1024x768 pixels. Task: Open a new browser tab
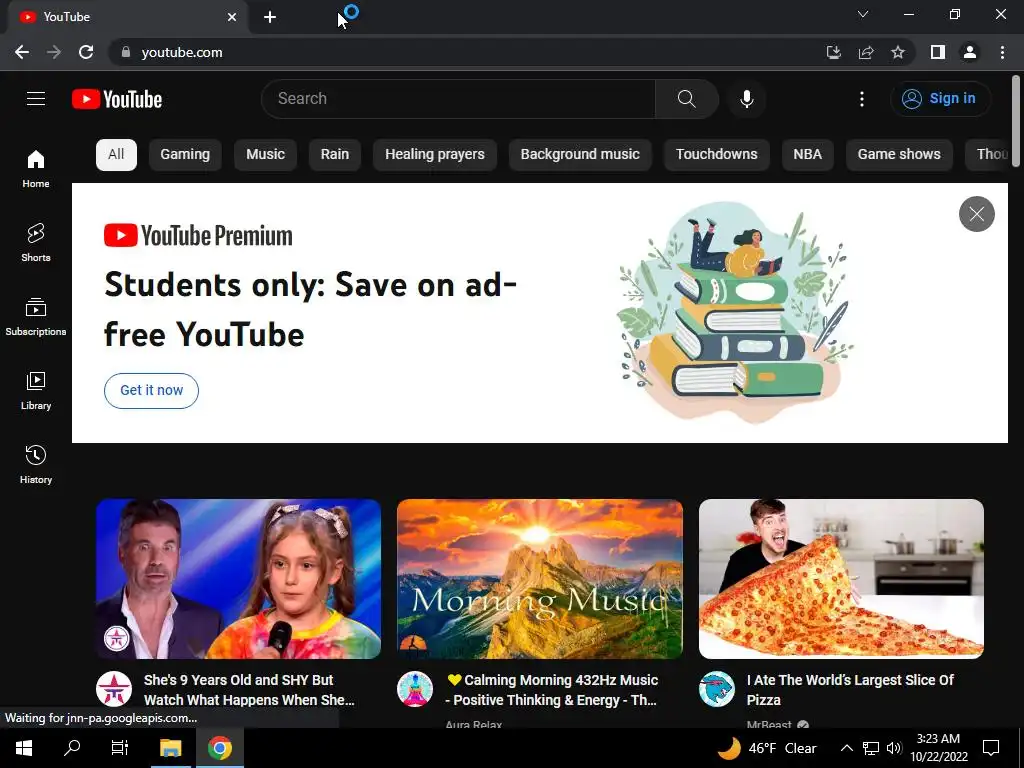coord(270,17)
